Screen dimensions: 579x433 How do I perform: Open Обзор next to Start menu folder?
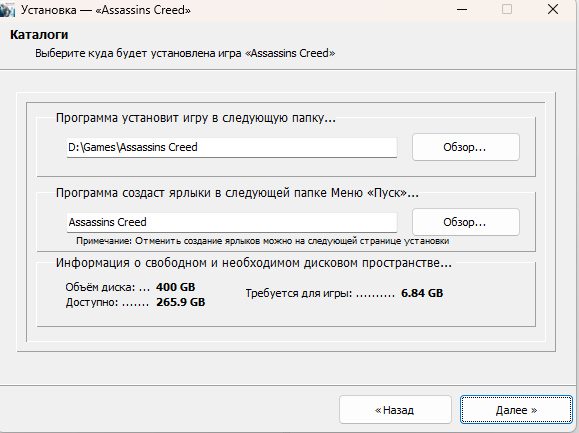[466, 222]
